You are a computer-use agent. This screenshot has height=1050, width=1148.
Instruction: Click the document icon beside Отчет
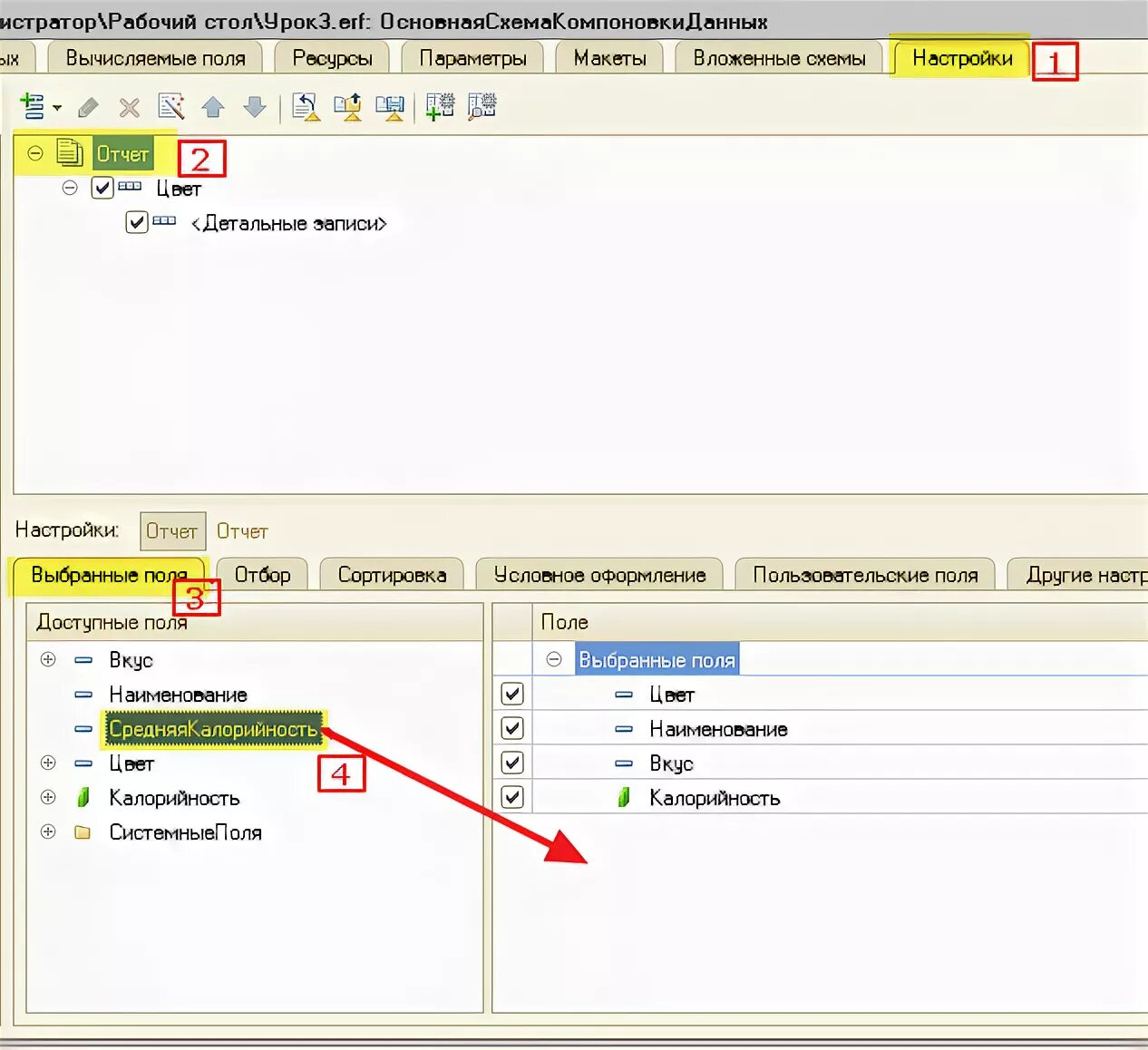coord(70,152)
